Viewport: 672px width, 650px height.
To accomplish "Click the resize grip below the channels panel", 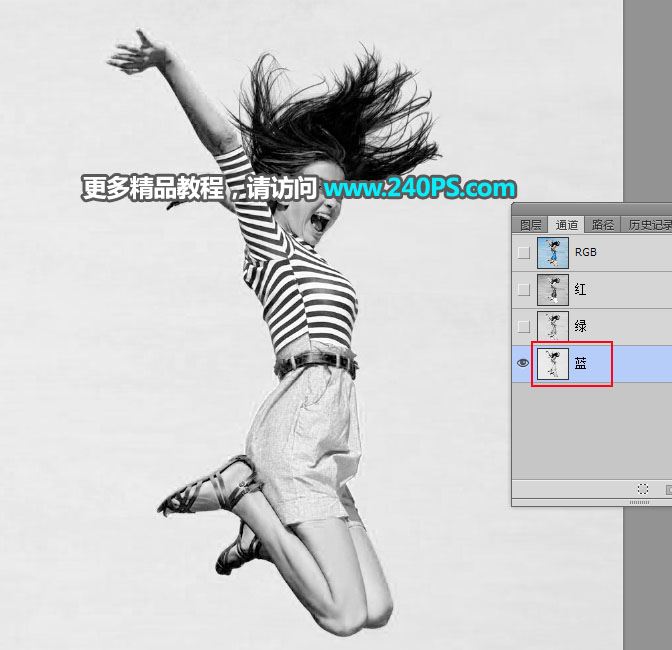I will click(x=640, y=503).
